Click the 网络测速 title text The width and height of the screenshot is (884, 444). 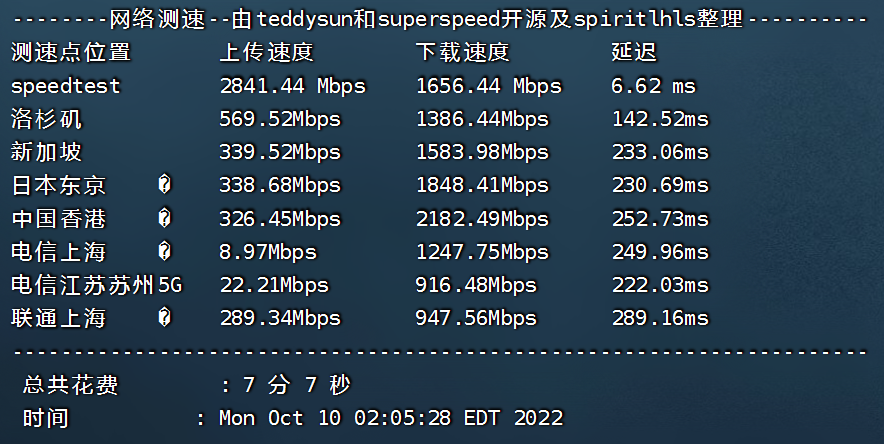[x=157, y=19]
